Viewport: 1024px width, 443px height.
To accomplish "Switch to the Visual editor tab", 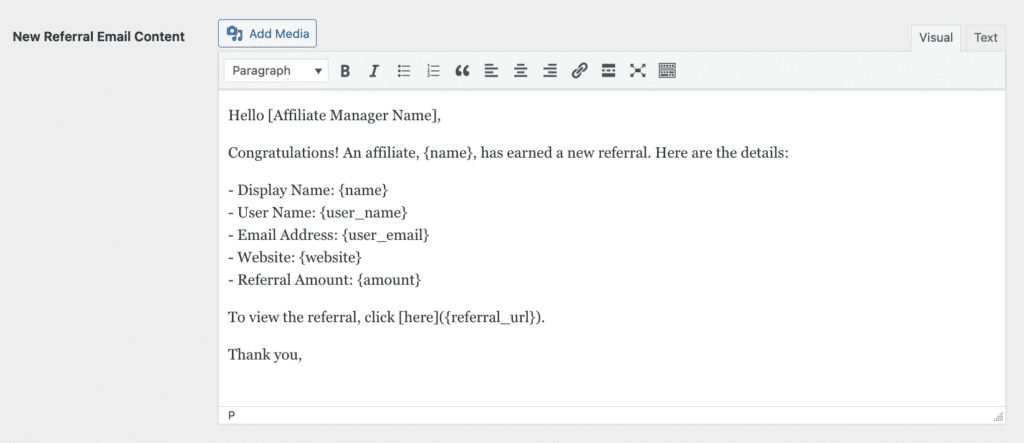I will (x=936, y=38).
